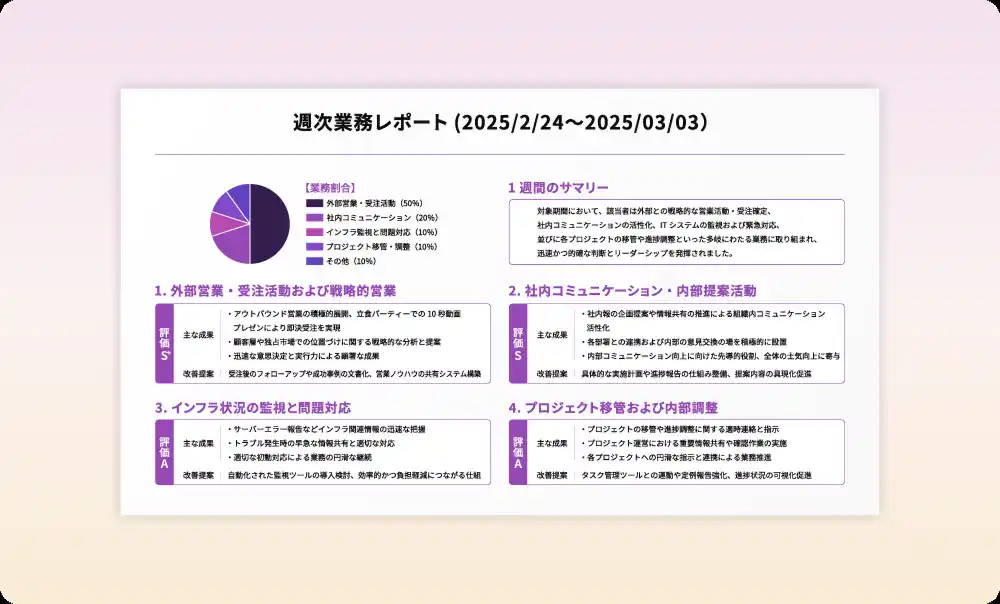Click the プロジェクト移管・調整 legend swatch

point(313,246)
